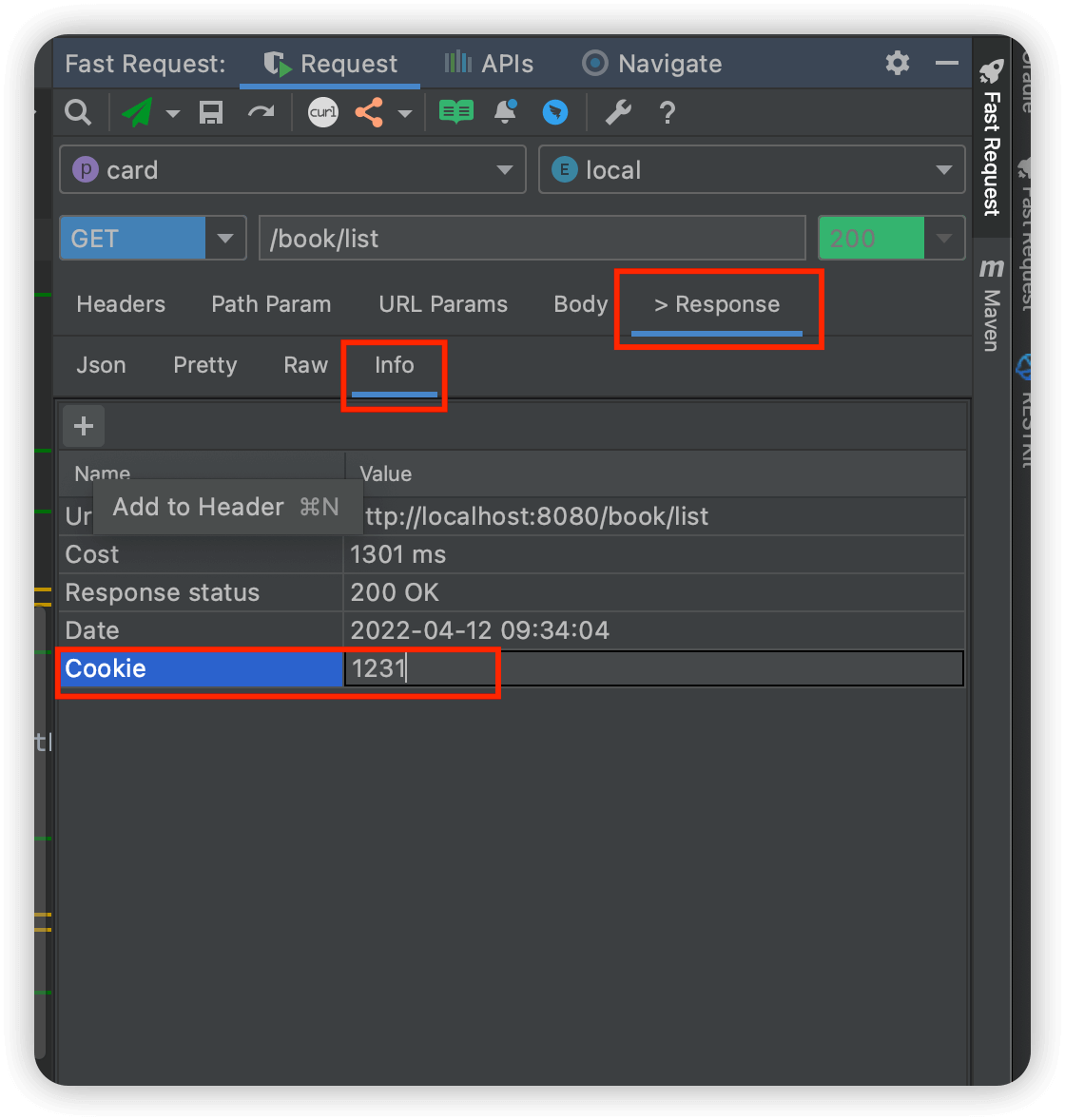Select the Json response view tab

click(101, 365)
